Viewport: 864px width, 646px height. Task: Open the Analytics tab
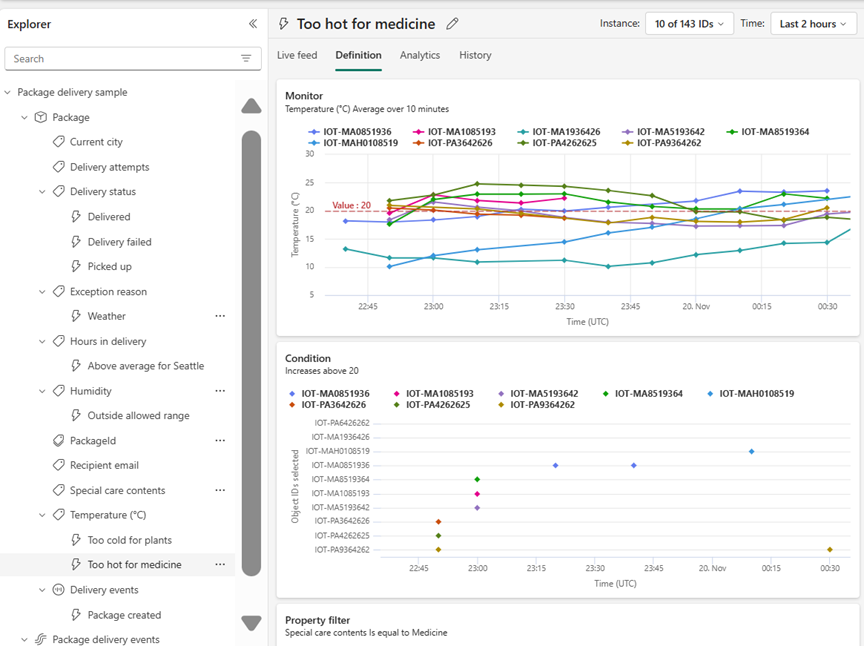(x=420, y=55)
